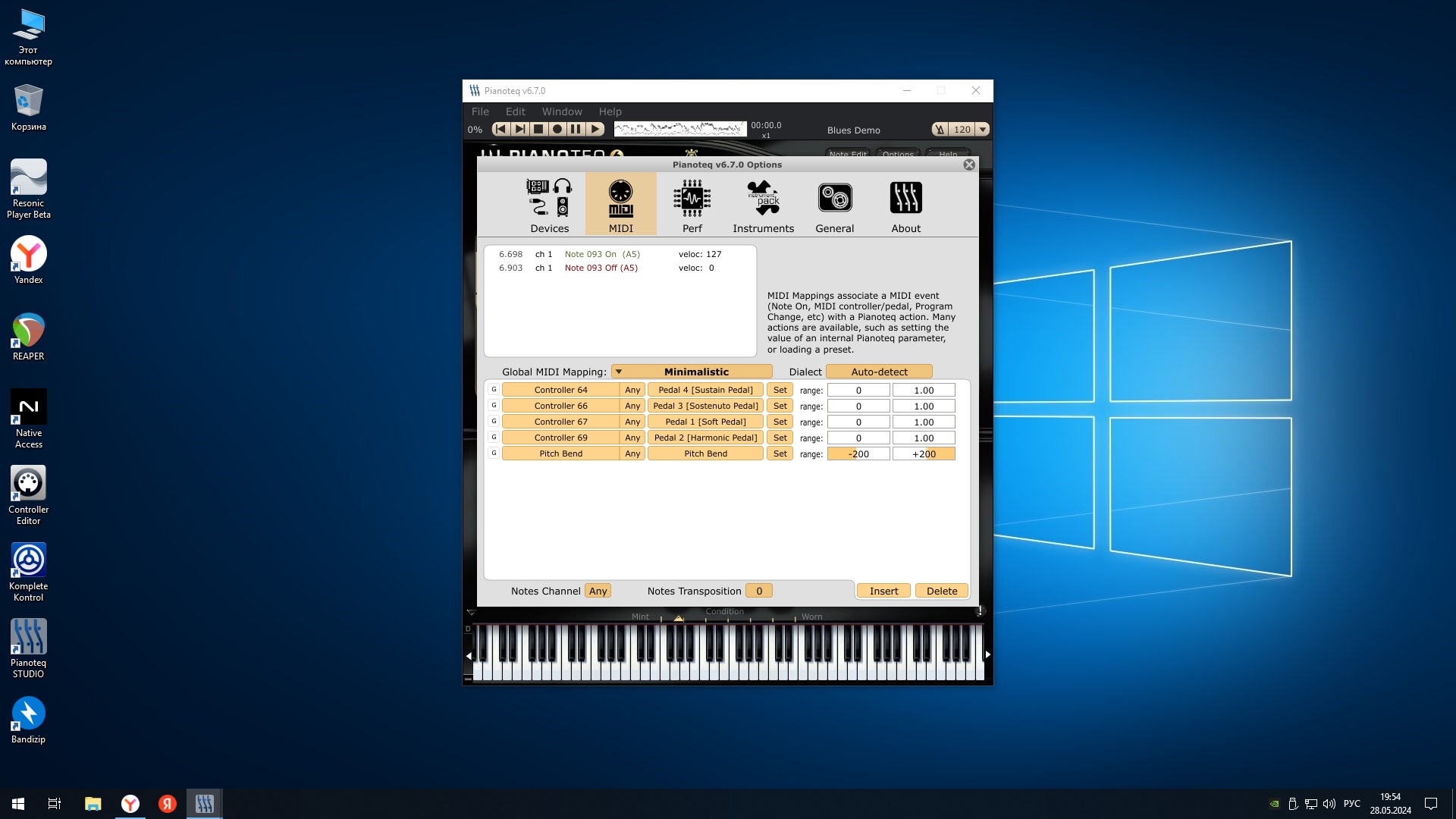Click the Insert mapping button
1456x819 pixels.
point(883,591)
